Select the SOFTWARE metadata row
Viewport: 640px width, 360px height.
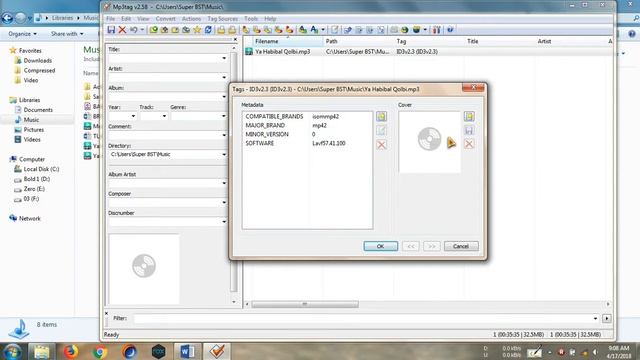pyautogui.click(x=307, y=143)
